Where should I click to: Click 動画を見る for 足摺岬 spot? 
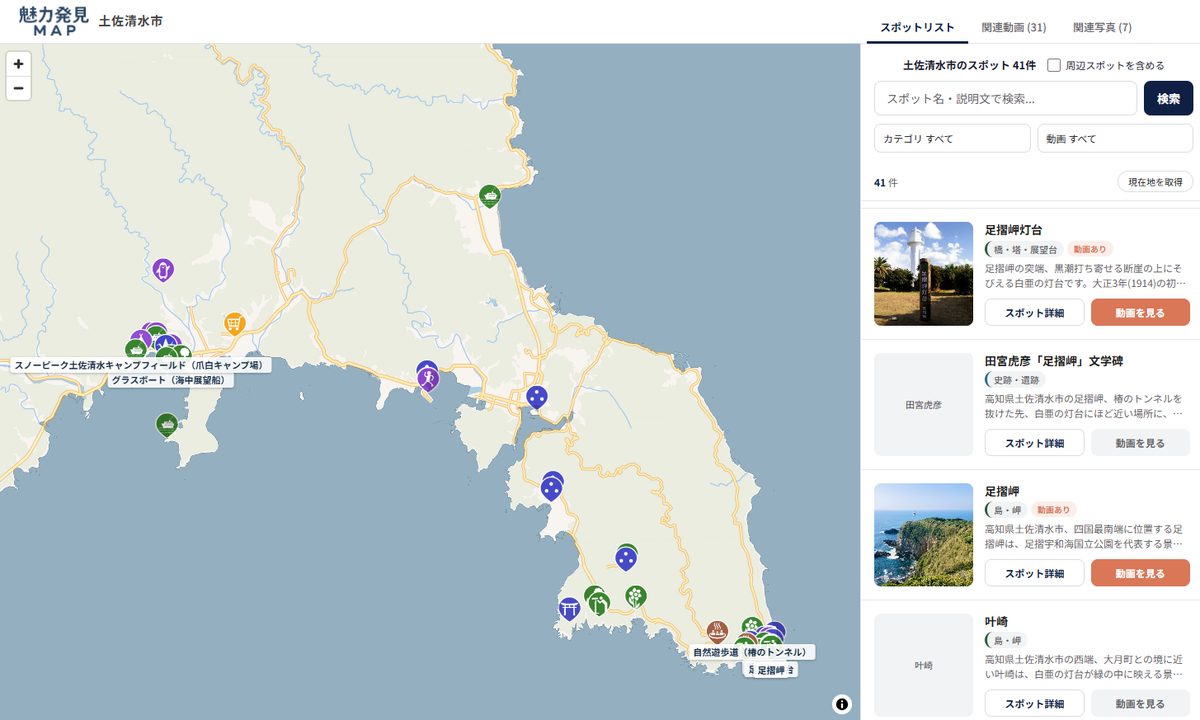[1140, 573]
